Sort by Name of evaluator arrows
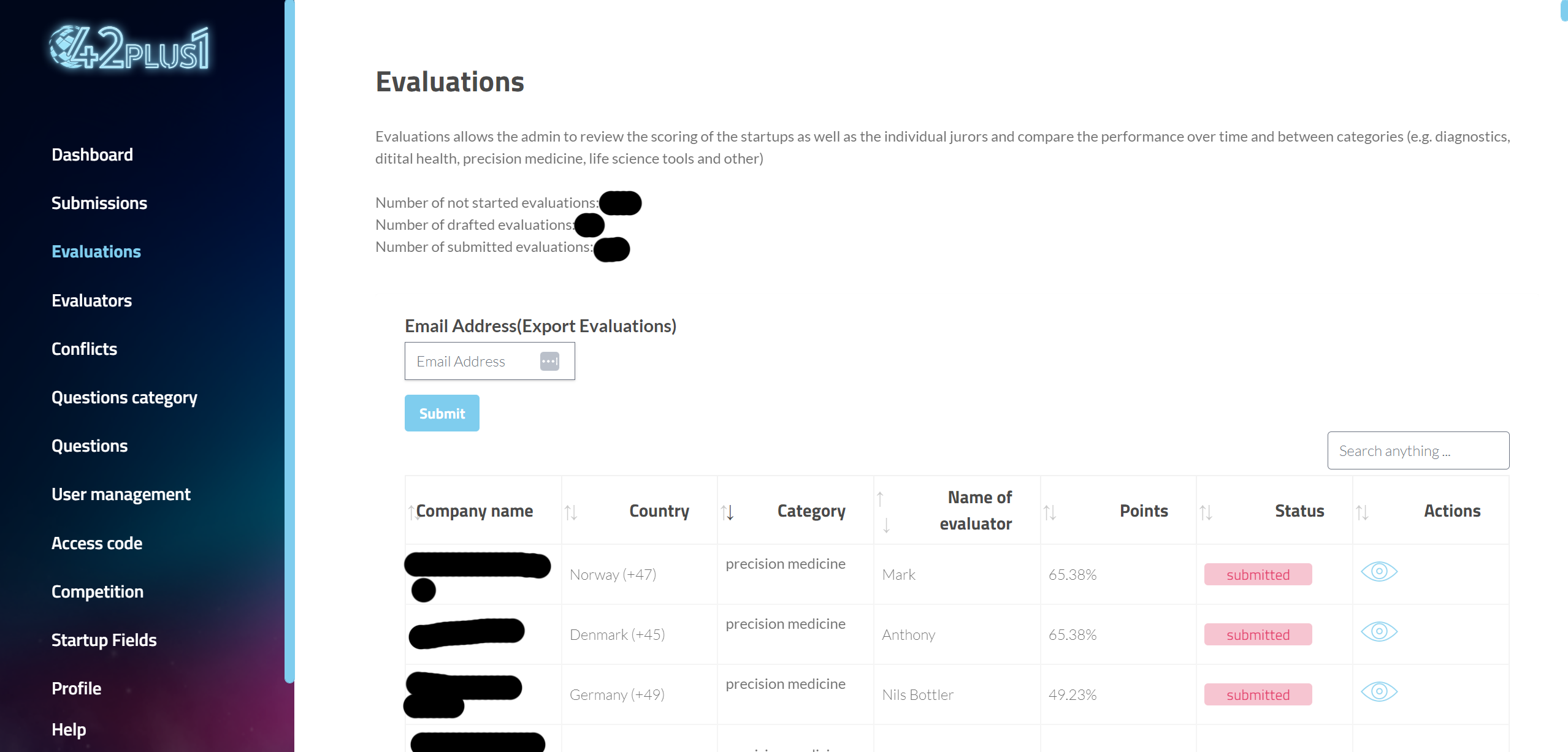Viewport: 1568px width, 752px height. 883,512
